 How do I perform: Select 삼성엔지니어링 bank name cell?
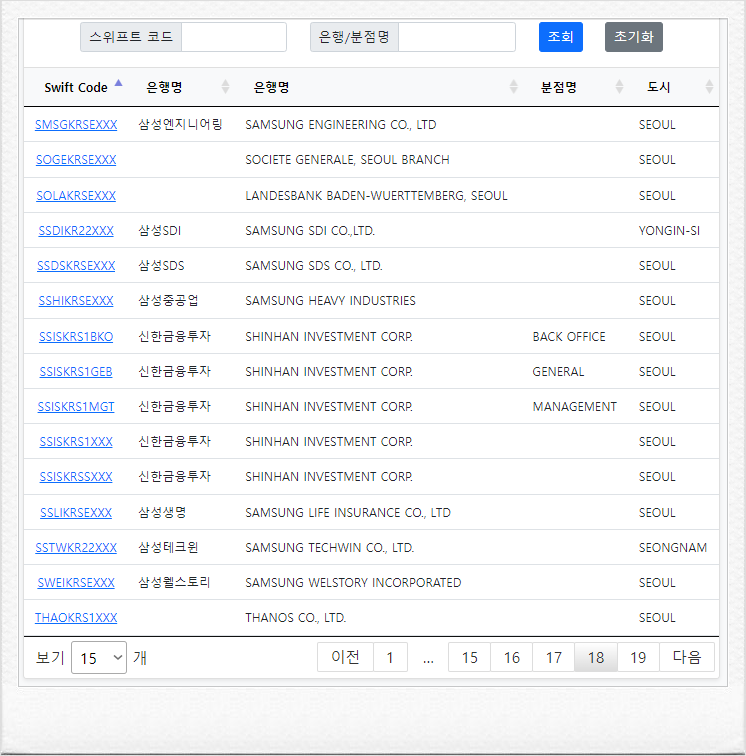point(180,124)
